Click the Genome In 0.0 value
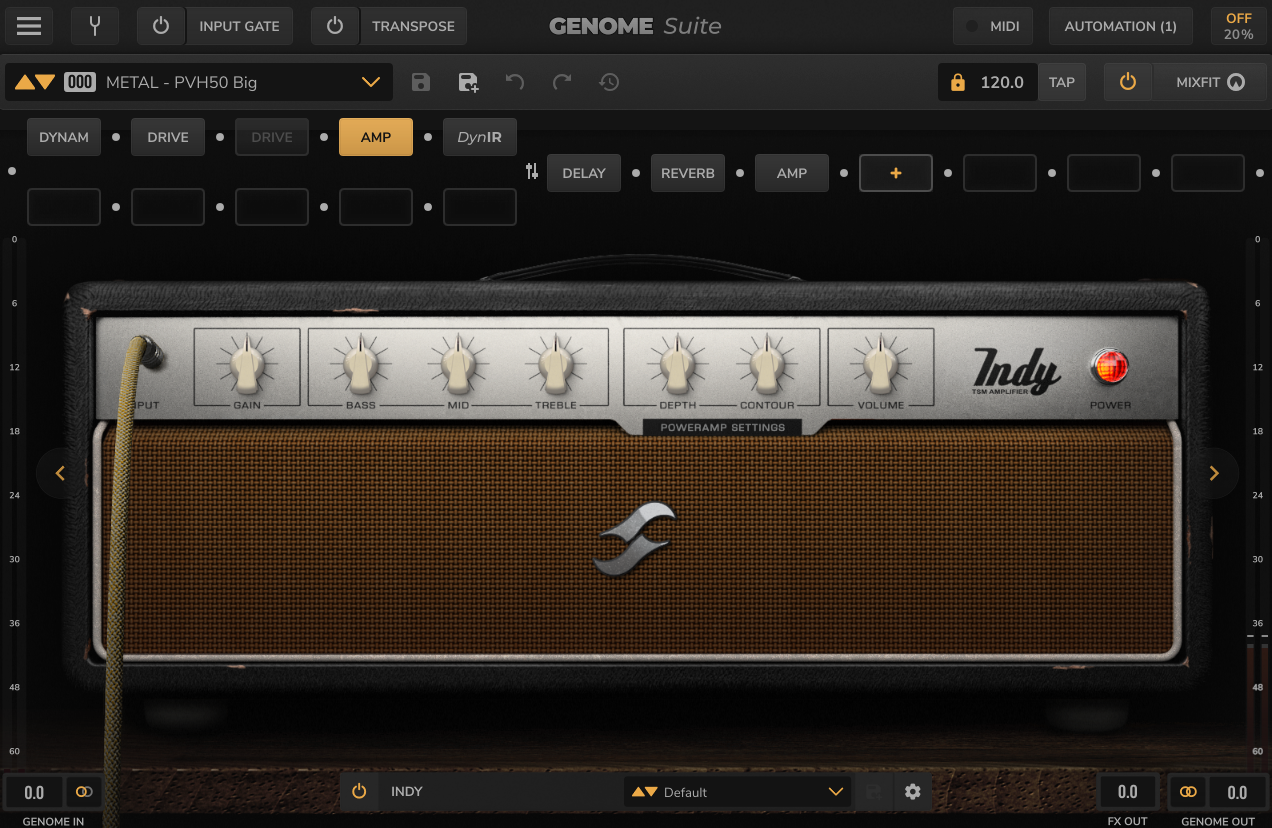Screen dimensions: 1272x828 point(34,792)
